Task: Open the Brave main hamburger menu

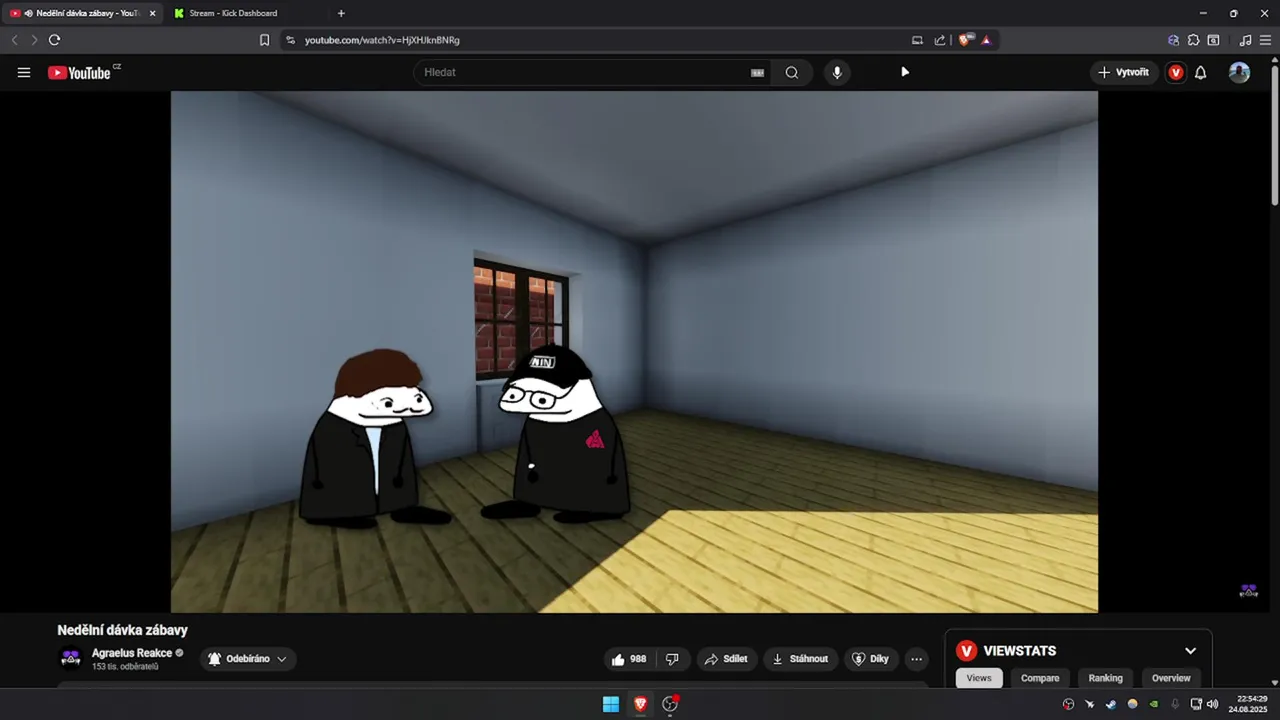Action: pos(1265,40)
